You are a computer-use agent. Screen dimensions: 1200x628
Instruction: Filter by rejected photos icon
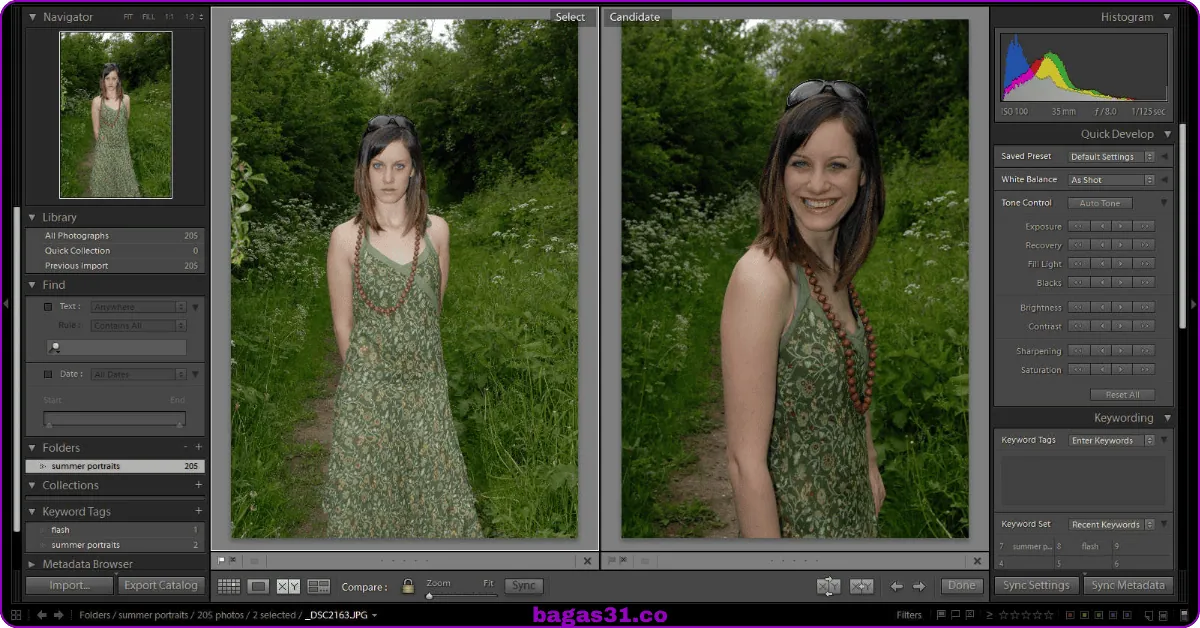(970, 615)
